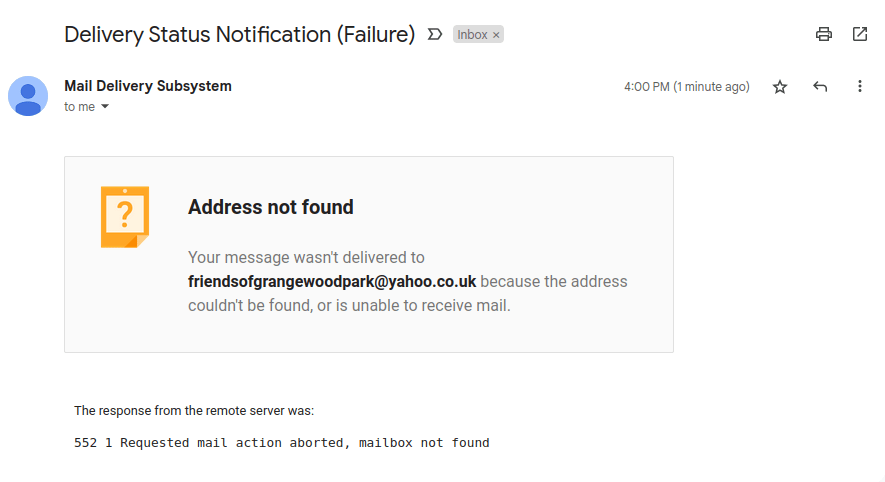
Task: Open the email in a new window
Action: [x=860, y=34]
